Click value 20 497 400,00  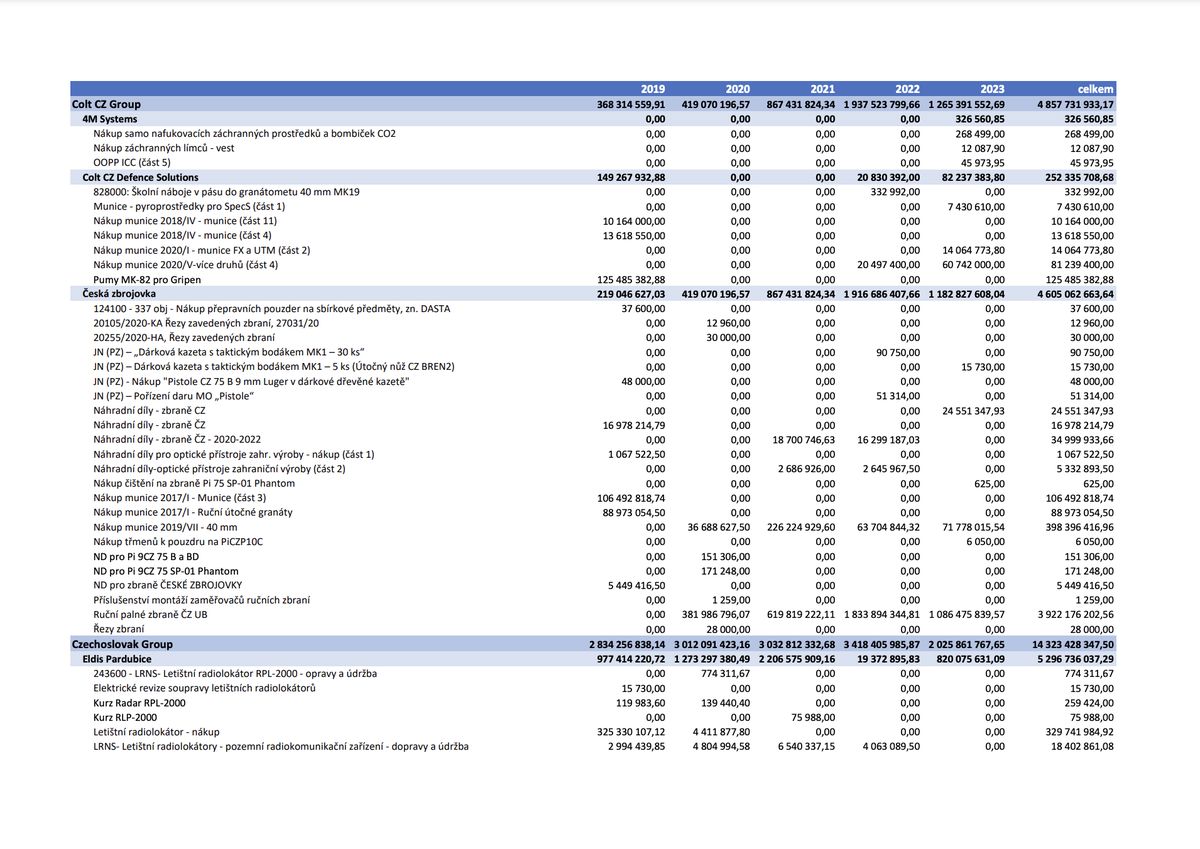point(888,265)
